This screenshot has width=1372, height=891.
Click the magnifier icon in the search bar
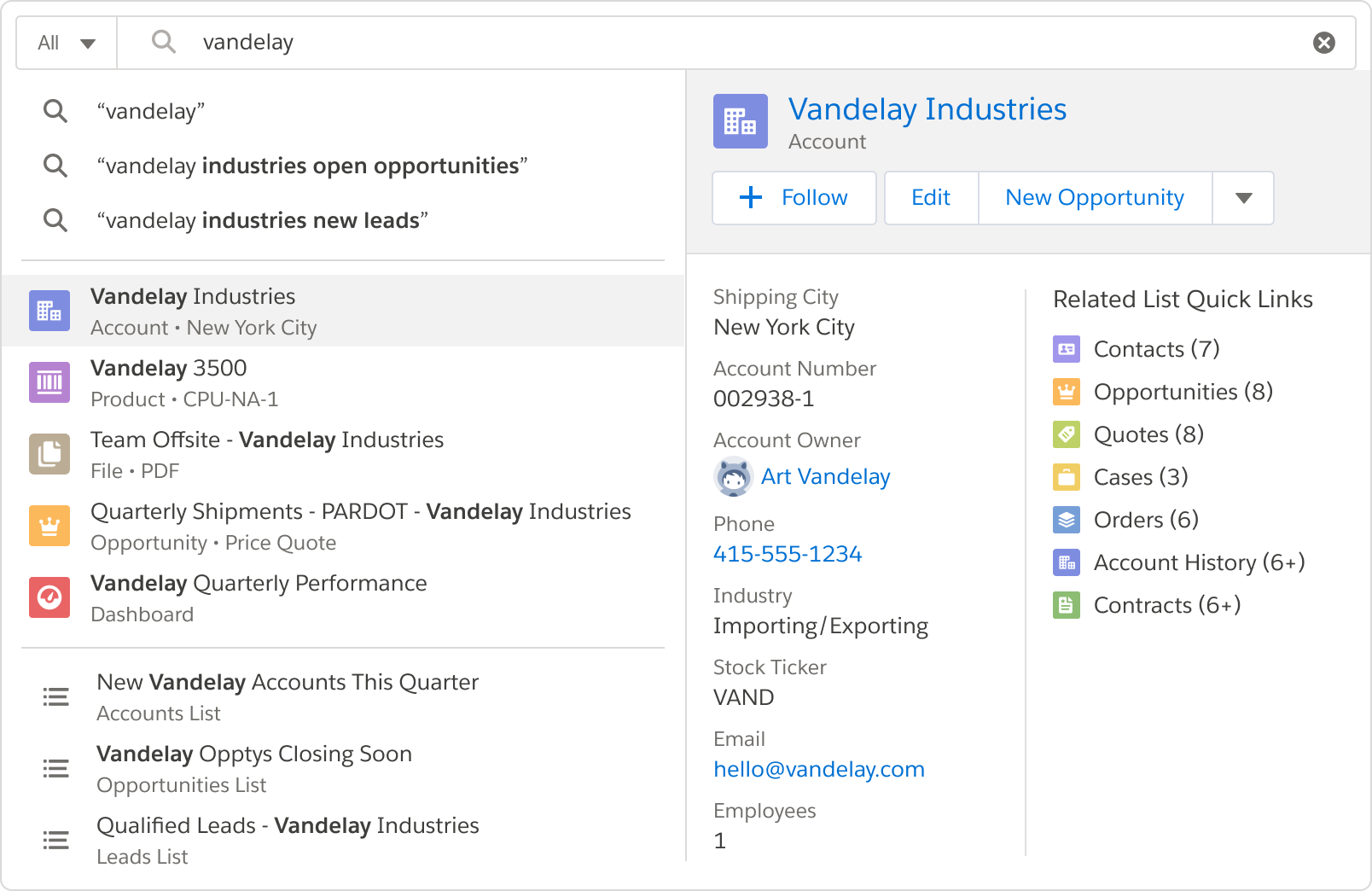tap(163, 42)
